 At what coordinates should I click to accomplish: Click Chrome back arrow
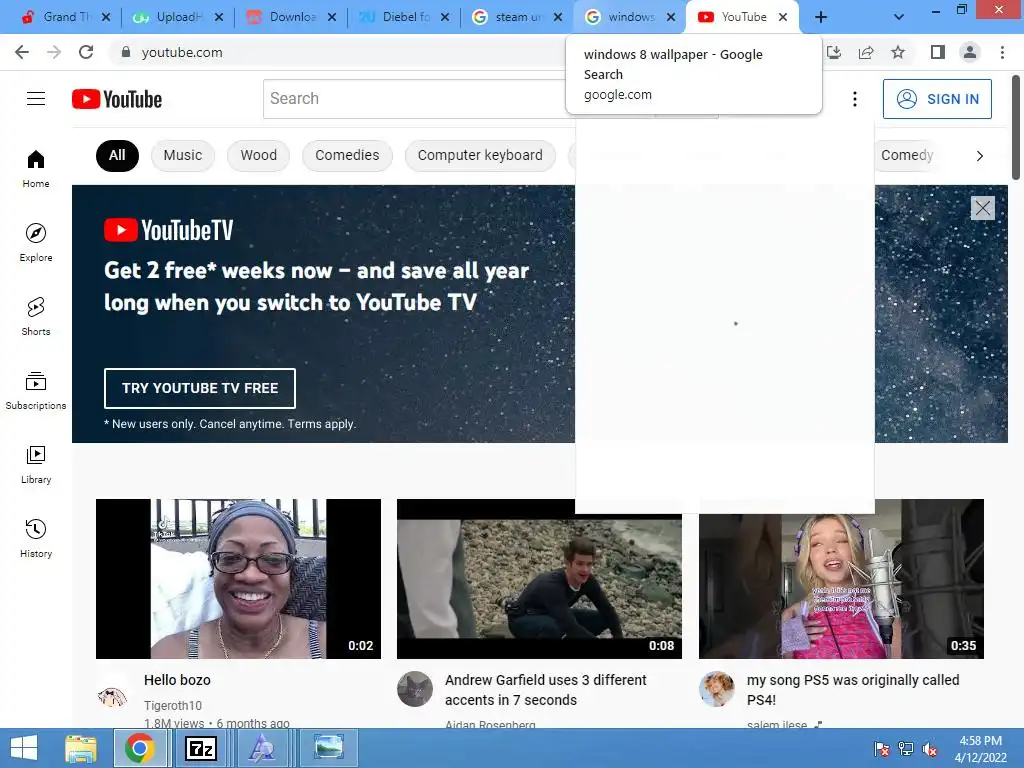(x=22, y=52)
